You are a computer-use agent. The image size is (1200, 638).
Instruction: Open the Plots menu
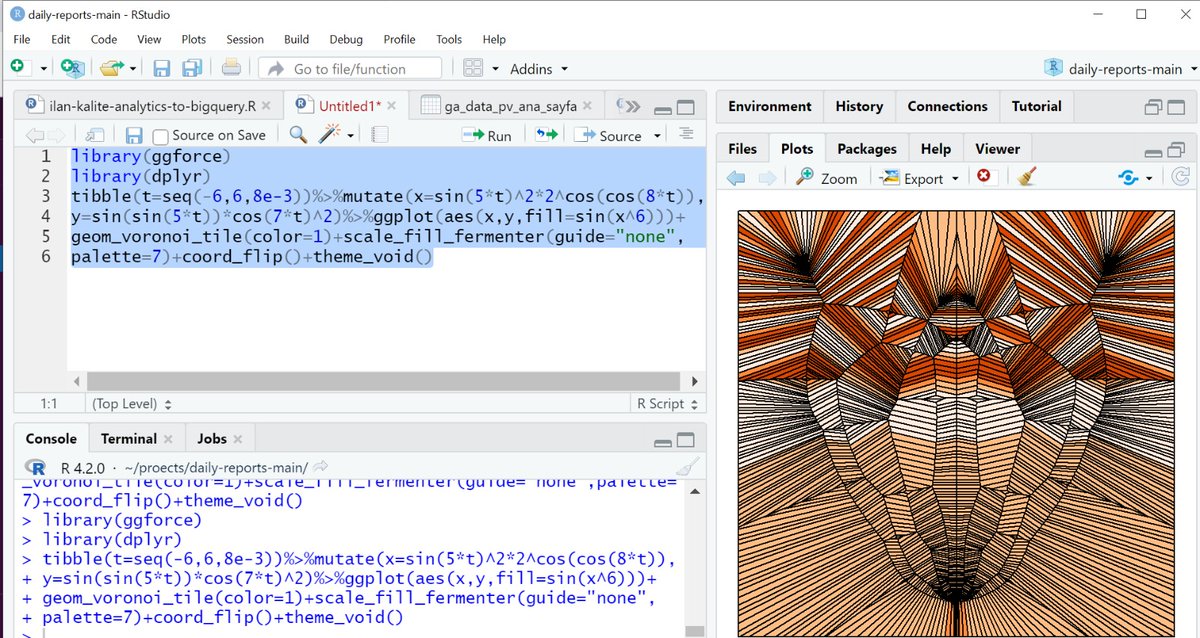(x=194, y=39)
